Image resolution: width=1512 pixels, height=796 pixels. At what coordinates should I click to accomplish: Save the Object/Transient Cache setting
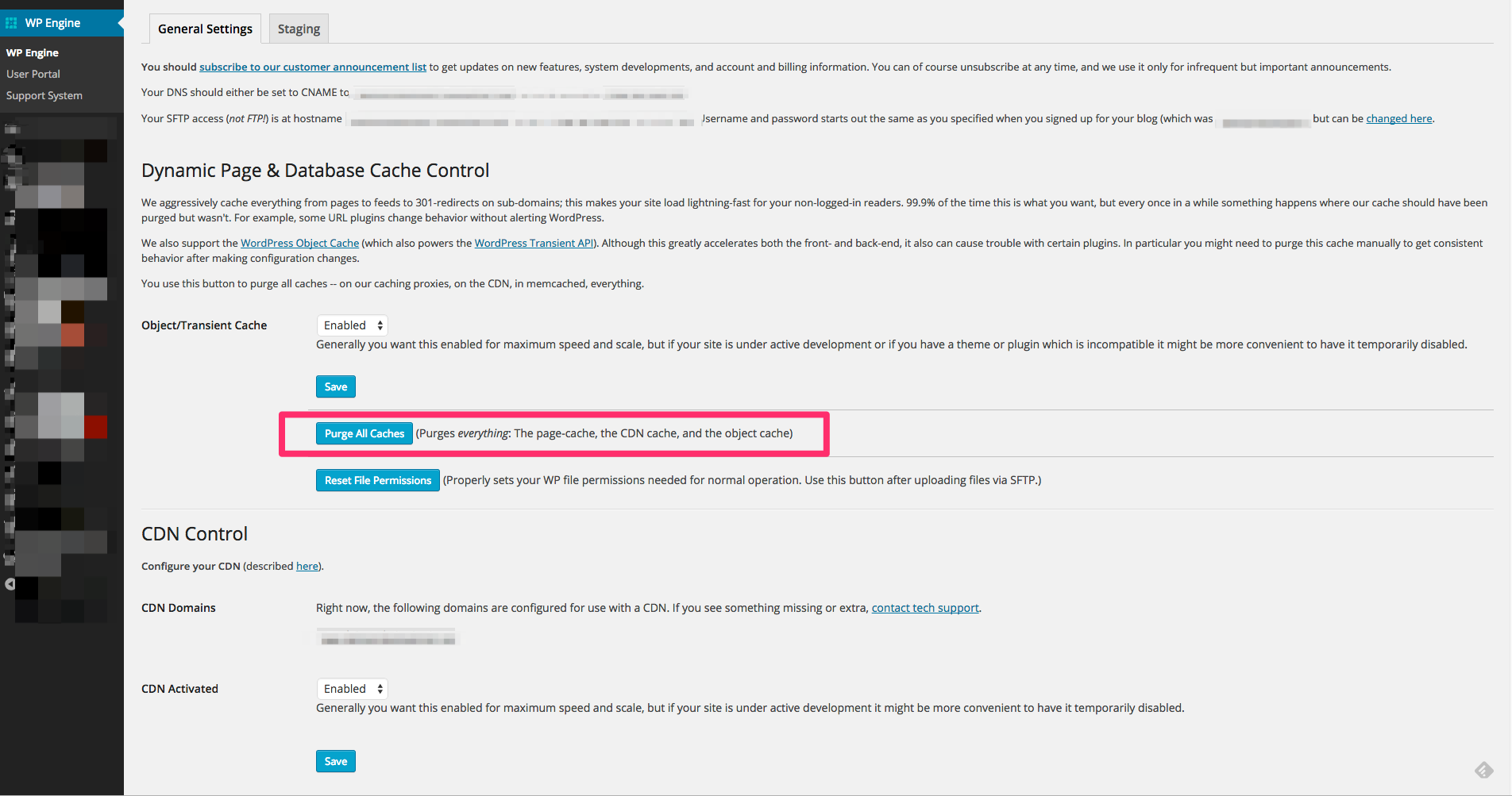coord(335,387)
